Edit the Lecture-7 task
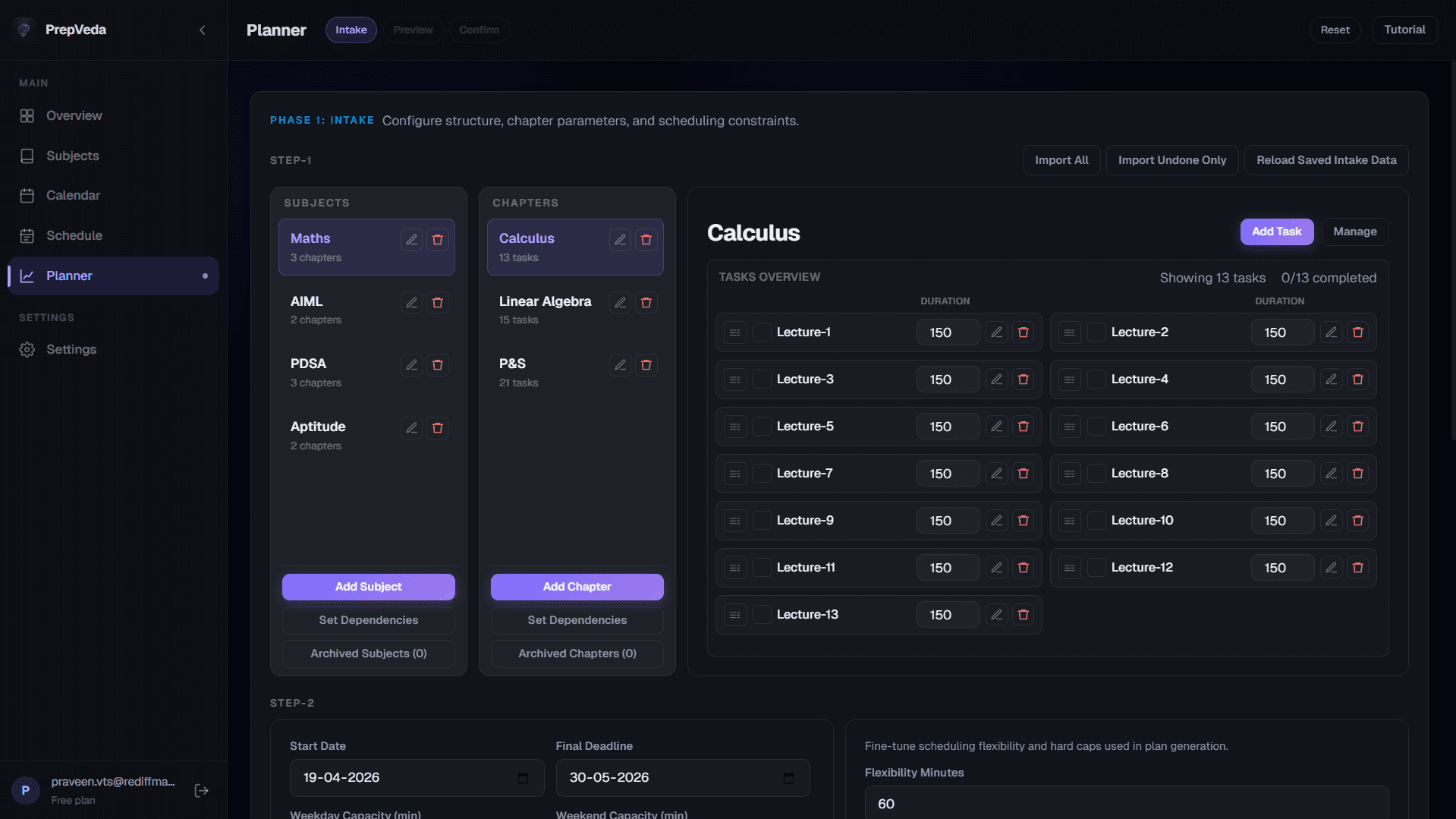The width and height of the screenshot is (1456, 819). coord(996,474)
